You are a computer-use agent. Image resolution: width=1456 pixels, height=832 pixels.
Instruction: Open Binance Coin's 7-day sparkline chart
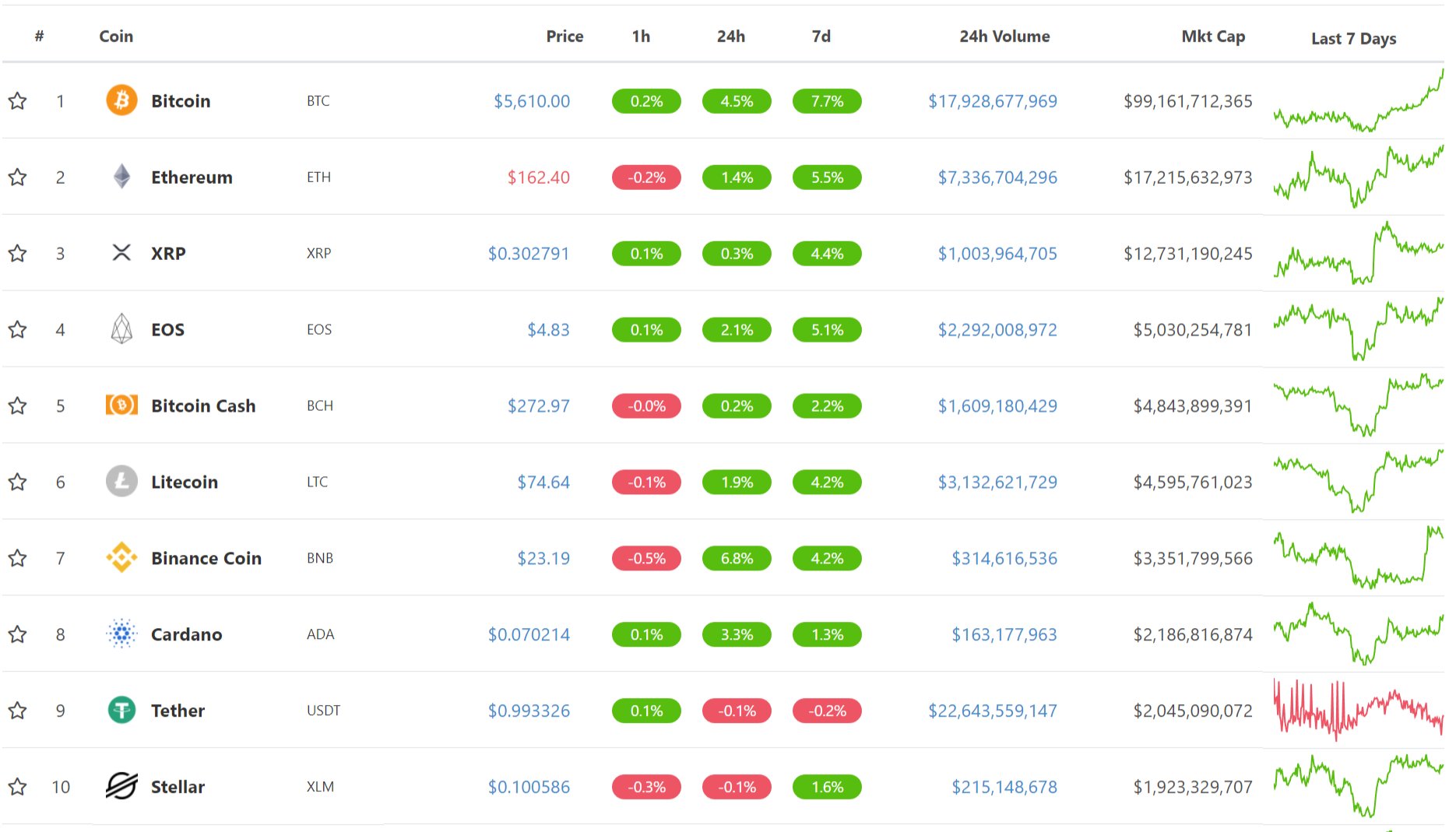1359,557
